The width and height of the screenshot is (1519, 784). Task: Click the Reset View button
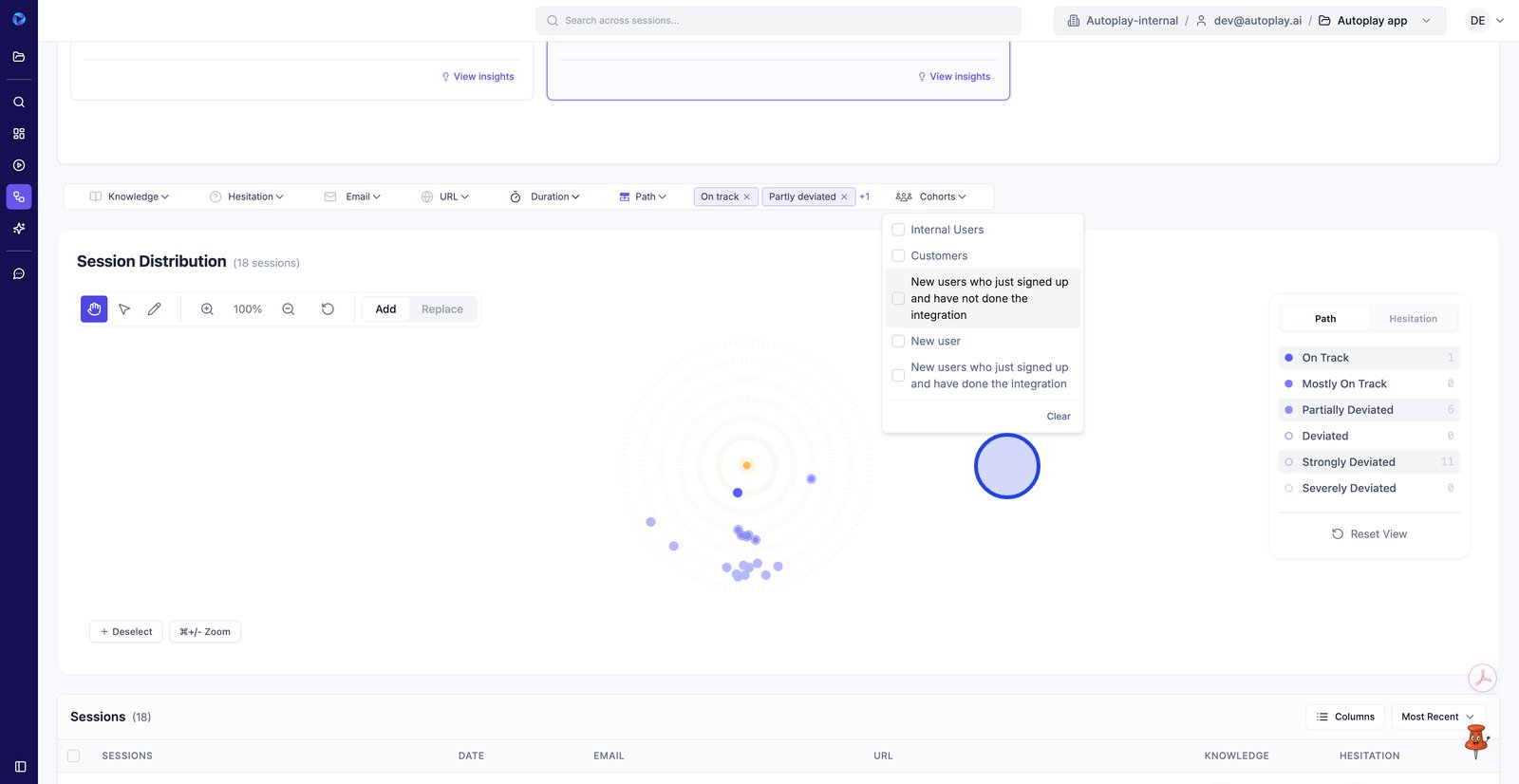coord(1369,534)
